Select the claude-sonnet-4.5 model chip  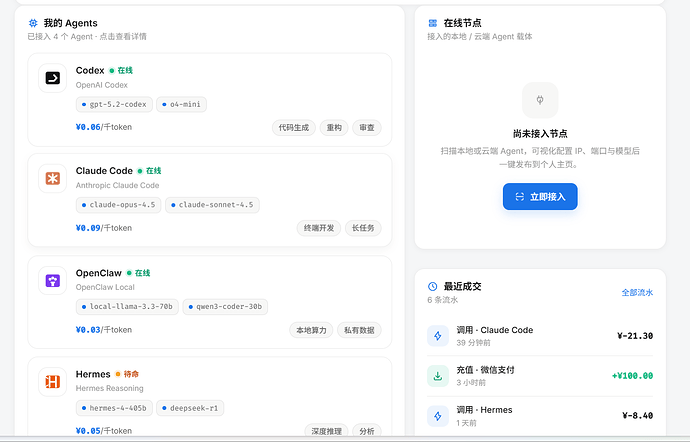(x=212, y=205)
